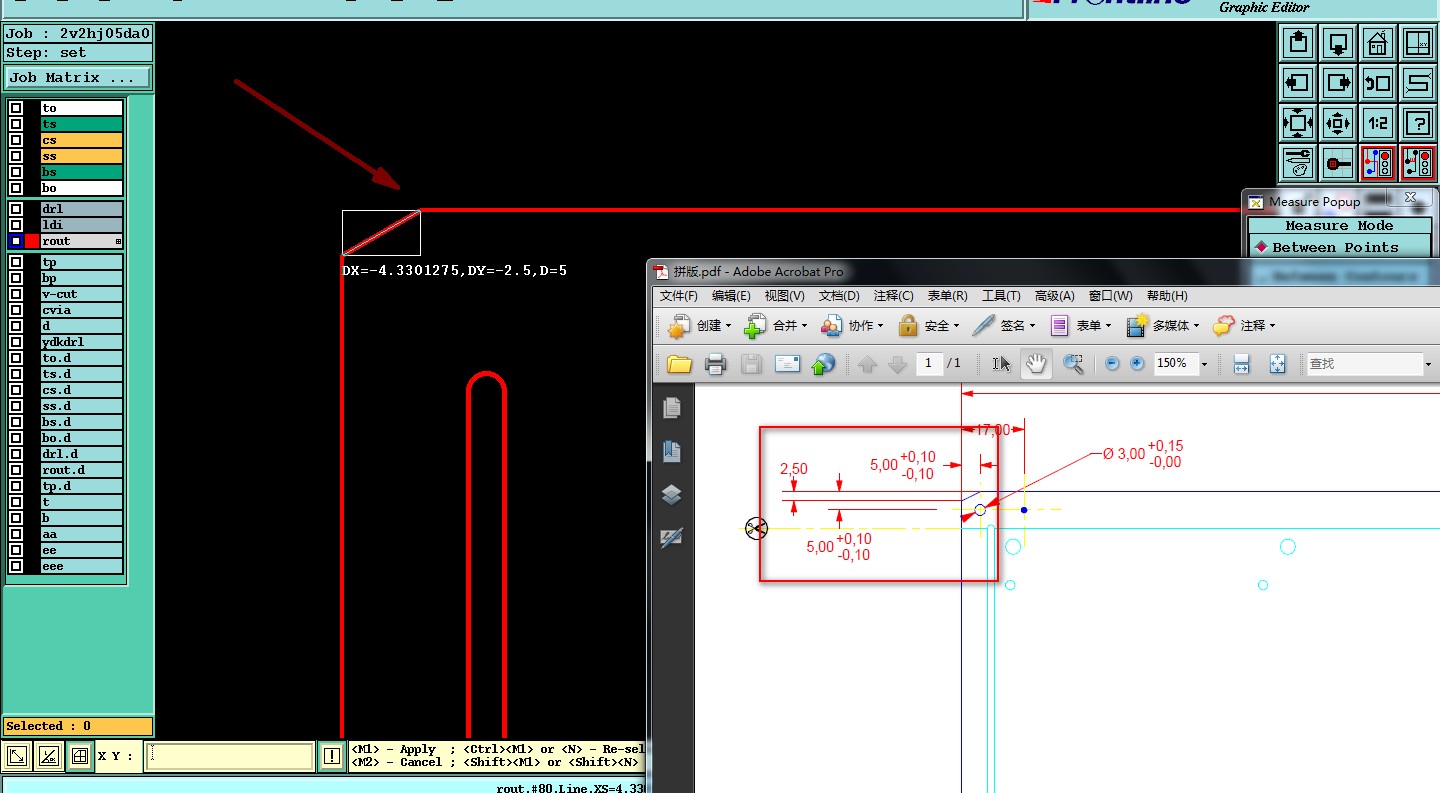Click the zoom in arrows icon
This screenshot has width=1440, height=793.
[1298, 123]
